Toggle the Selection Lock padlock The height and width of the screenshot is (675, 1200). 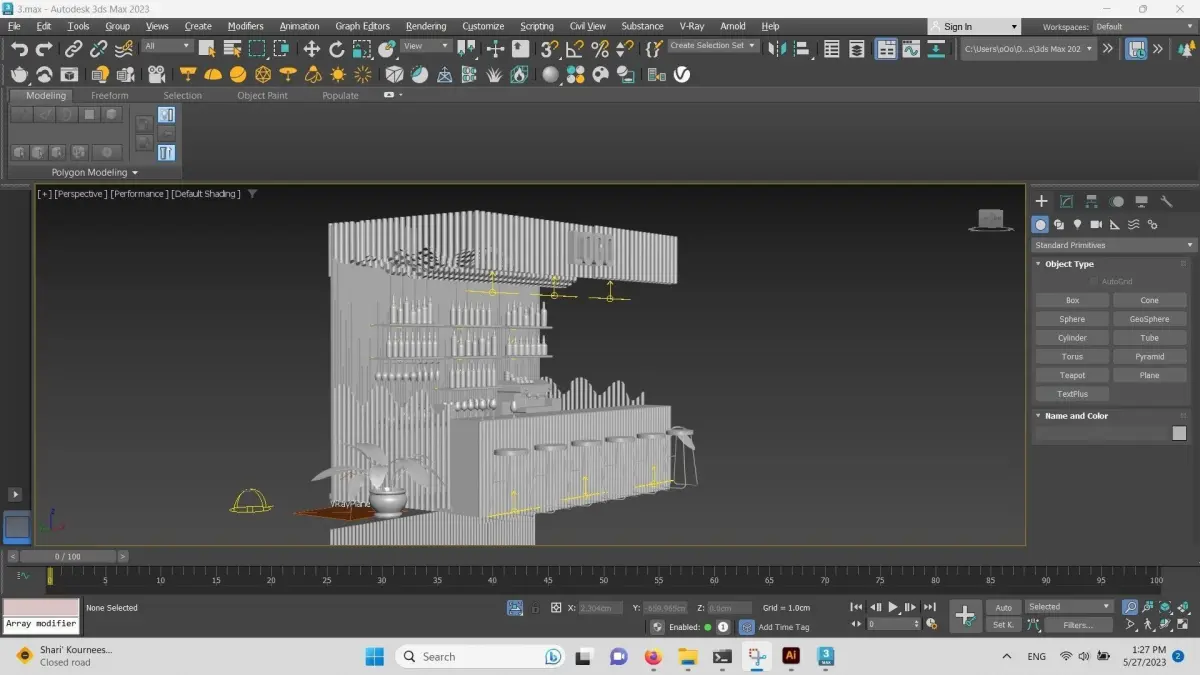pos(535,608)
